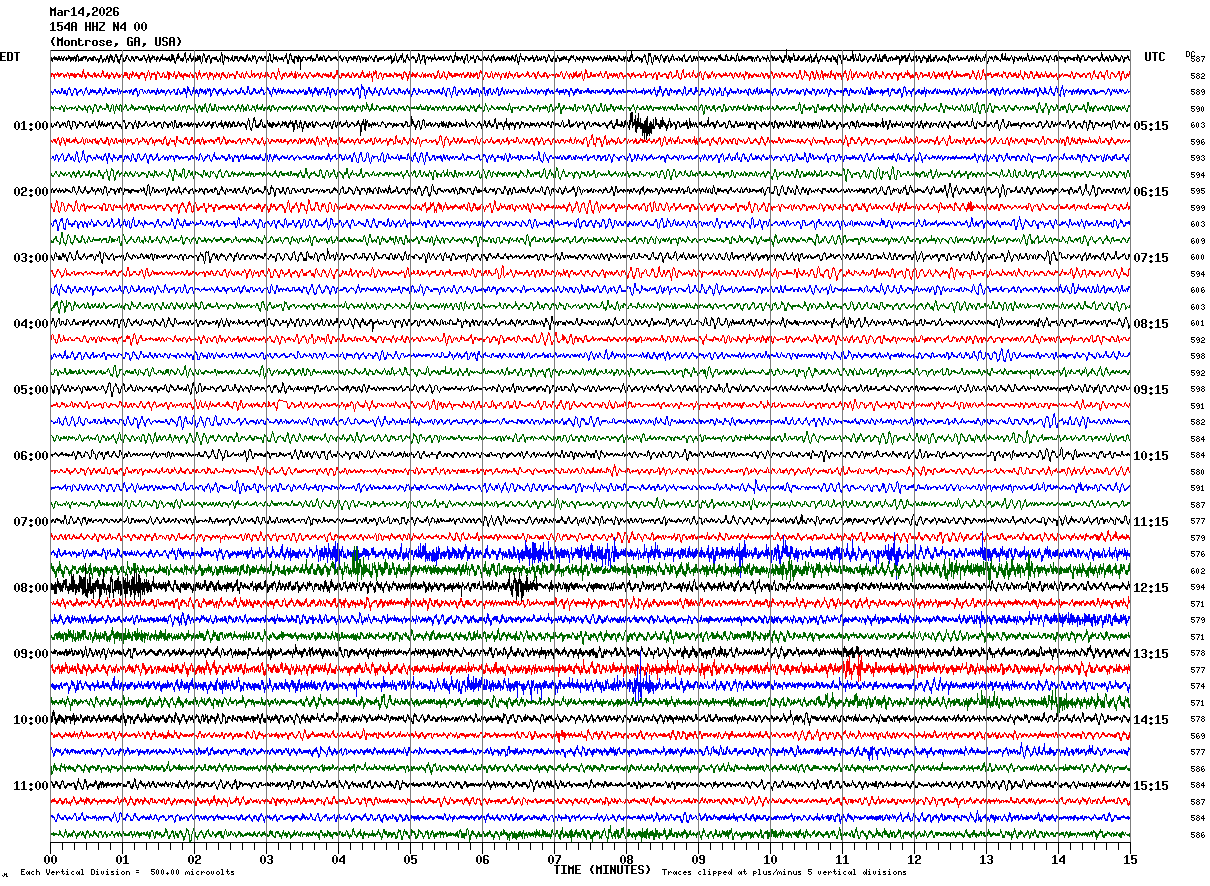Click the '00' minute axis tick label
The width and height of the screenshot is (1210, 886).
pyautogui.click(x=50, y=859)
